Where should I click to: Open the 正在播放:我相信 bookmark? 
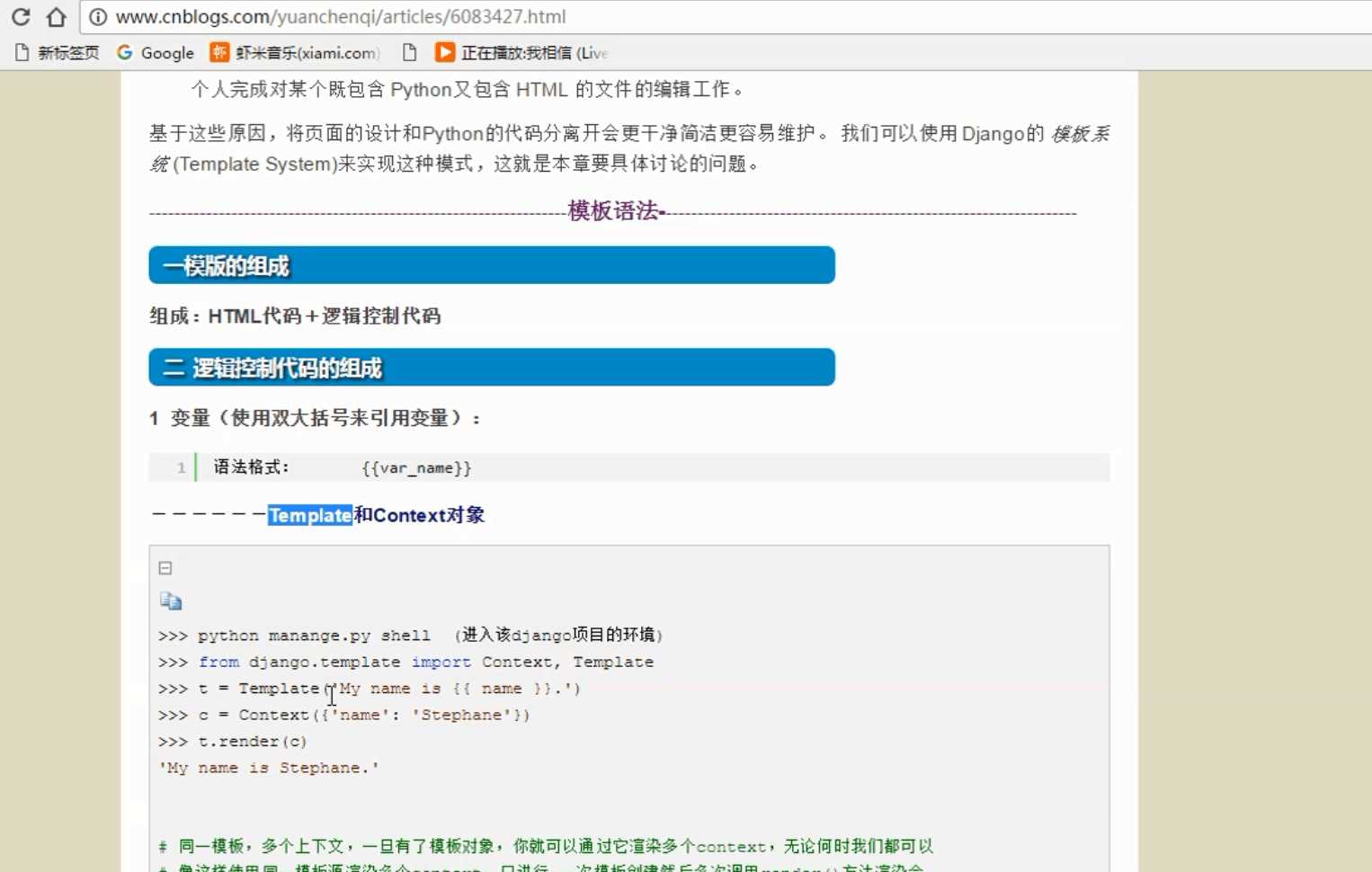521,53
